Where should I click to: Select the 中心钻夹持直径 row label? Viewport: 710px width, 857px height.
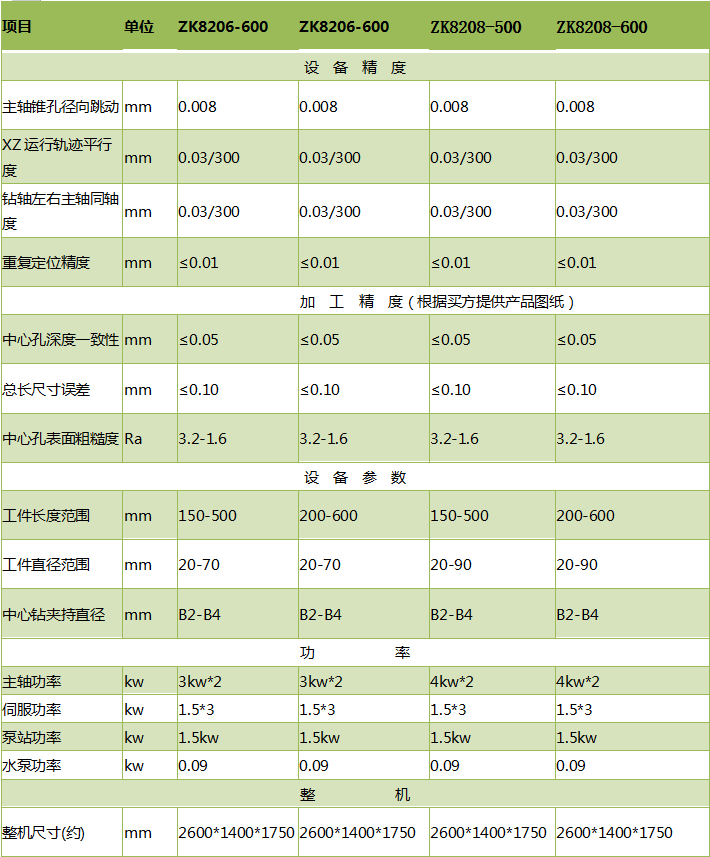53,614
